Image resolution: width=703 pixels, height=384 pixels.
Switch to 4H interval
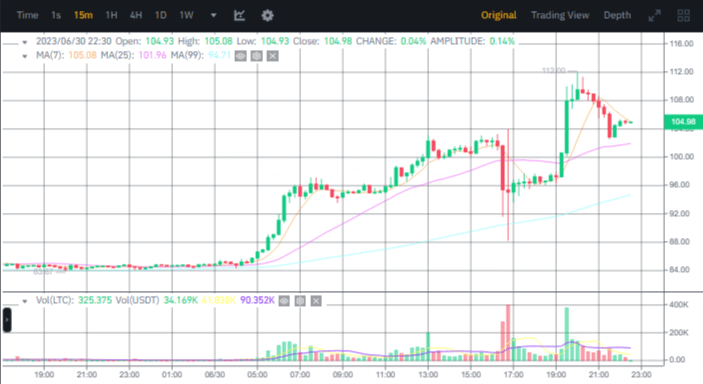point(136,15)
